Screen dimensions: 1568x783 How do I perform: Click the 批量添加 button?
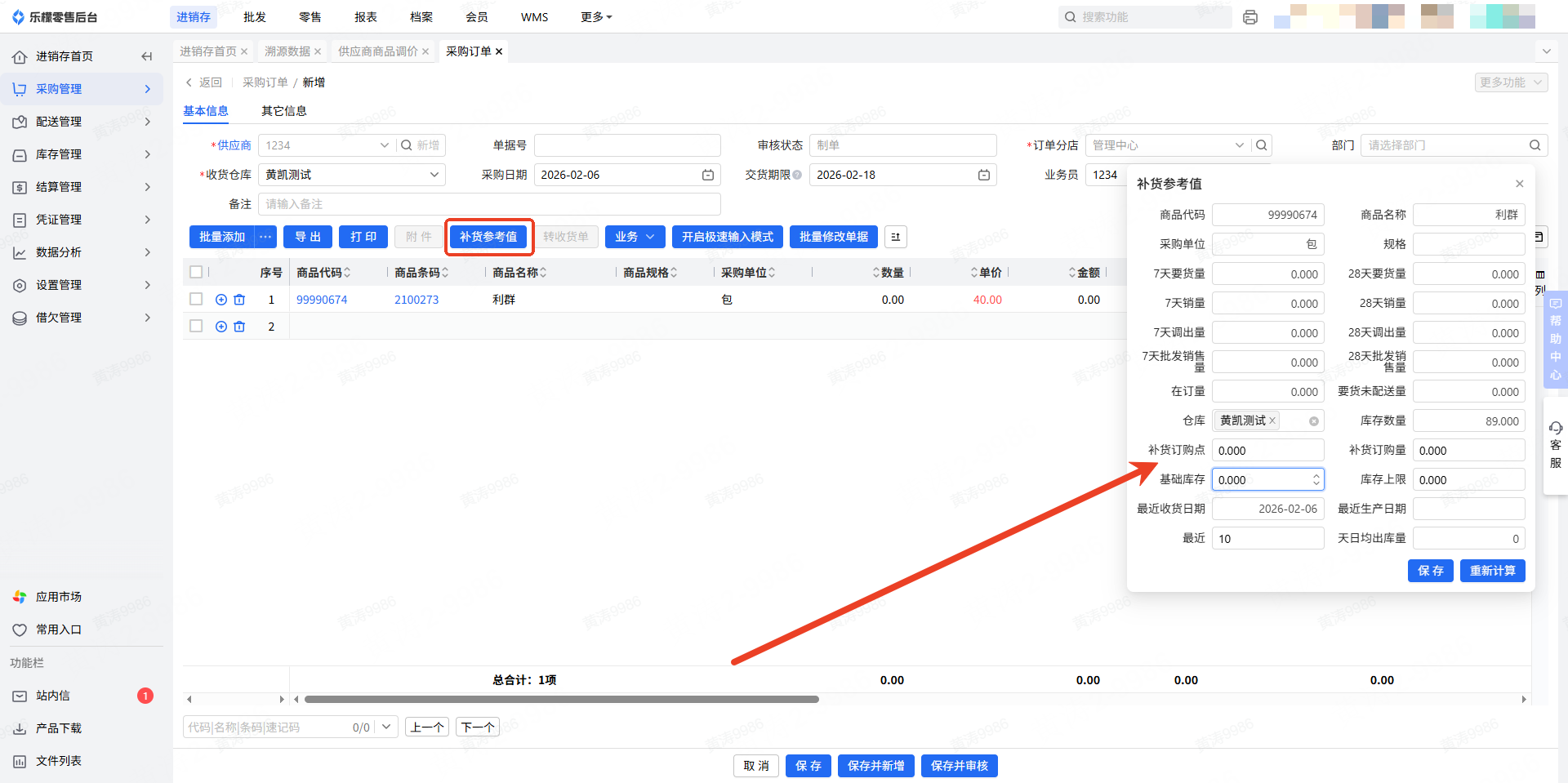point(222,237)
